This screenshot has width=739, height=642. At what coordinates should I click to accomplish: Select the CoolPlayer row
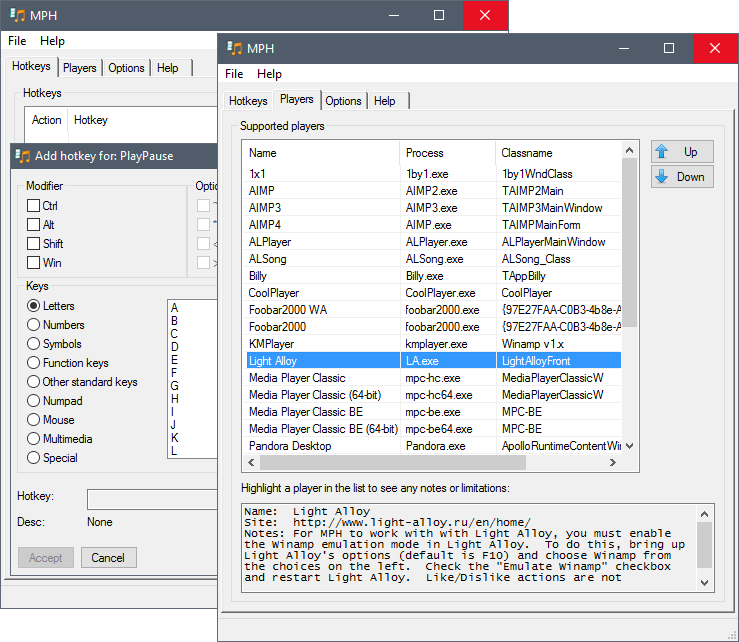click(433, 293)
